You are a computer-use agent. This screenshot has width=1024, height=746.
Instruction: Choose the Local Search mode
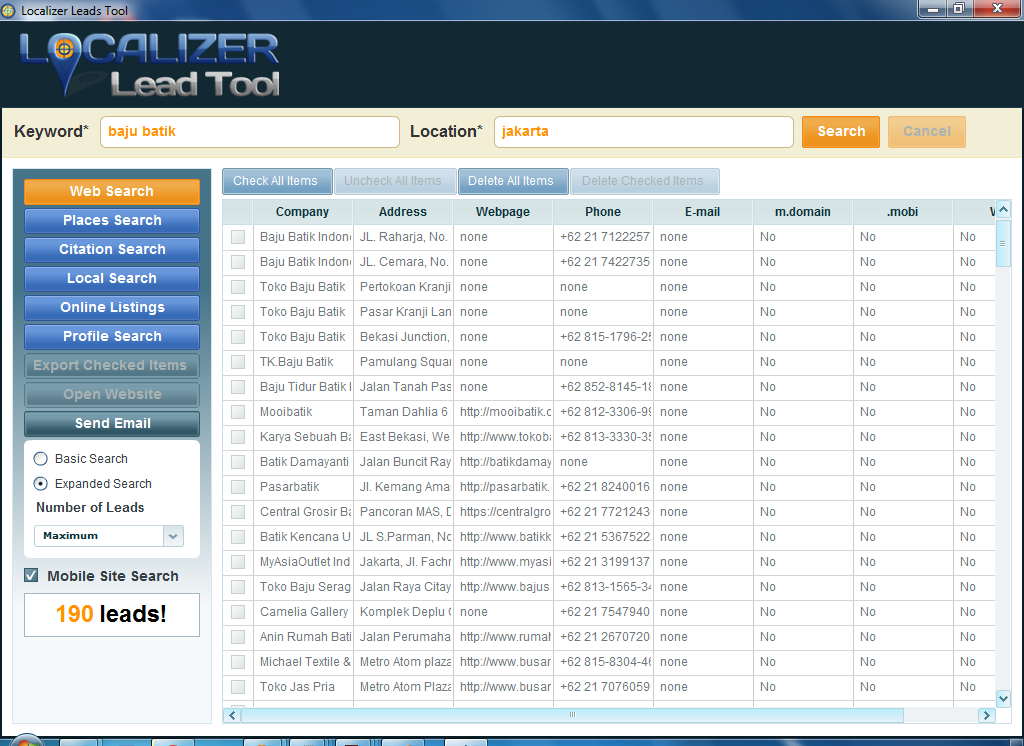(112, 278)
